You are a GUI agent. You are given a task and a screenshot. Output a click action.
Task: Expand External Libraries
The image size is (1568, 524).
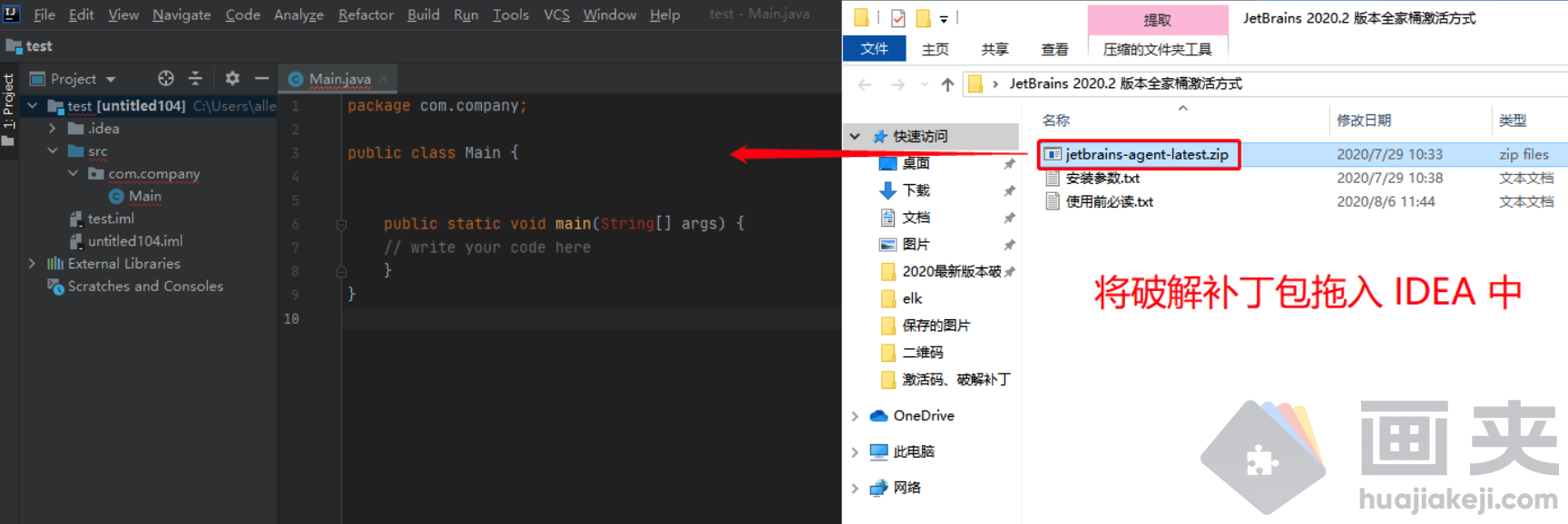coord(33,264)
